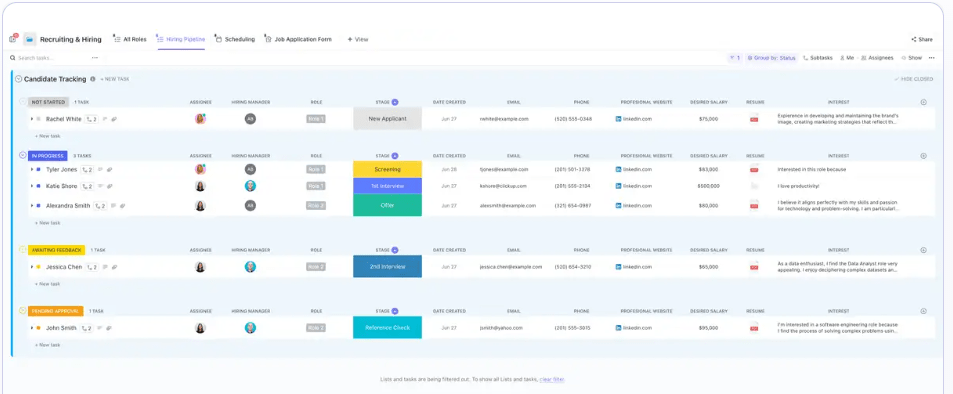This screenshot has width=953, height=394.
Task: Toggle the Me filter
Action: tap(847, 58)
